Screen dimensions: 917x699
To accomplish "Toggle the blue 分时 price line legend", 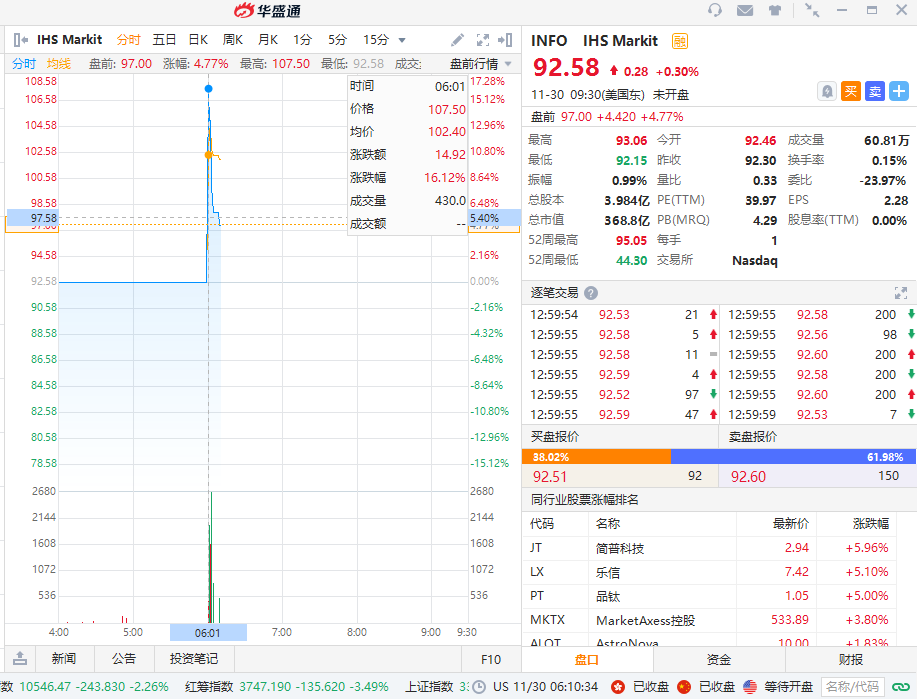I will [x=24, y=64].
